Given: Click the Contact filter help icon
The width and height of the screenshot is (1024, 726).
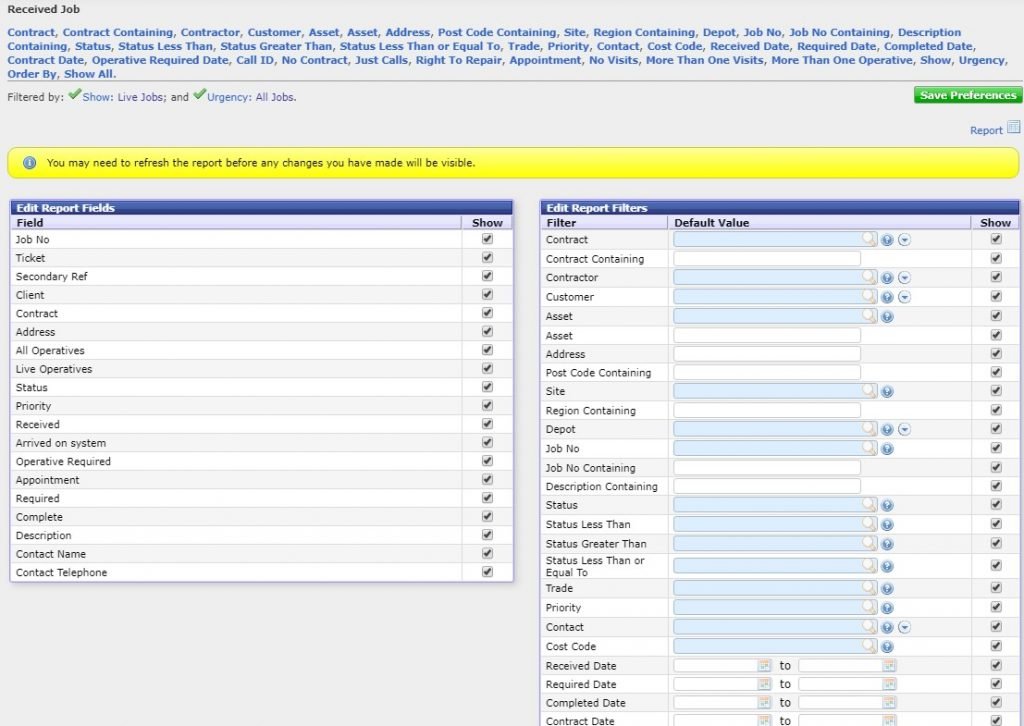Looking at the screenshot, I should [887, 627].
